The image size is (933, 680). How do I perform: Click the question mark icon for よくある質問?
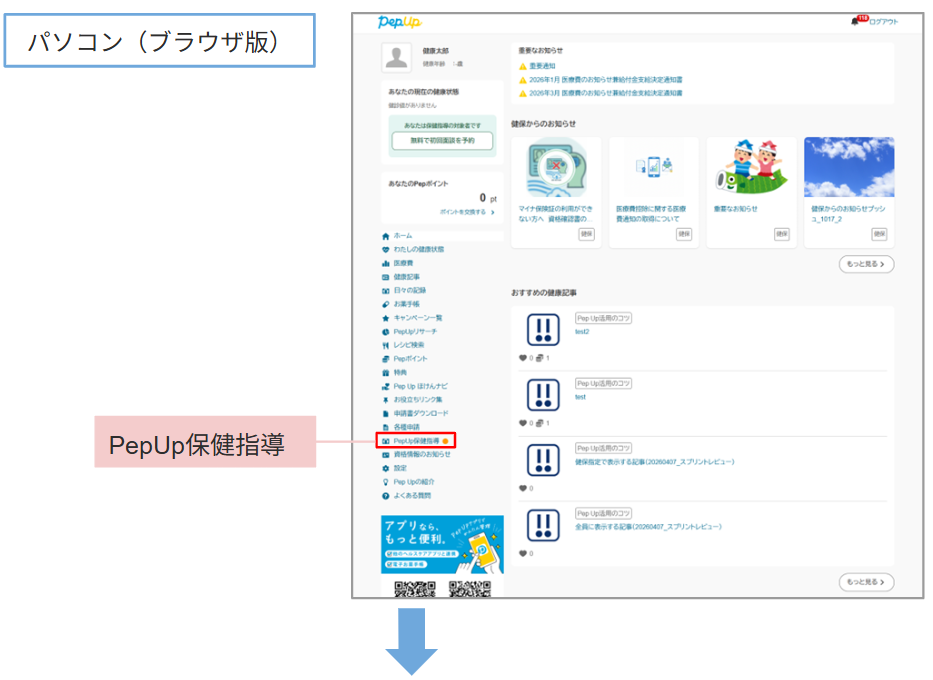coord(386,496)
